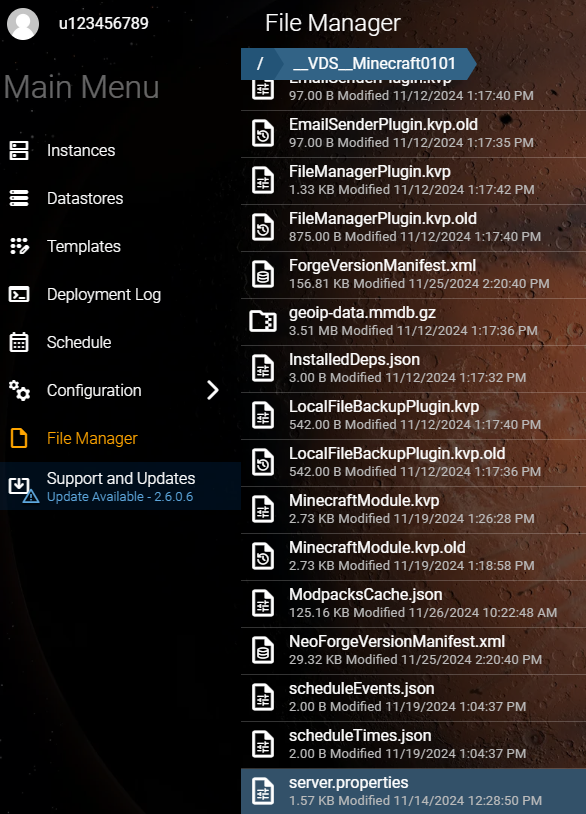
Task: Select FileManagerPlugin.kvp file name
Action: (x=370, y=172)
